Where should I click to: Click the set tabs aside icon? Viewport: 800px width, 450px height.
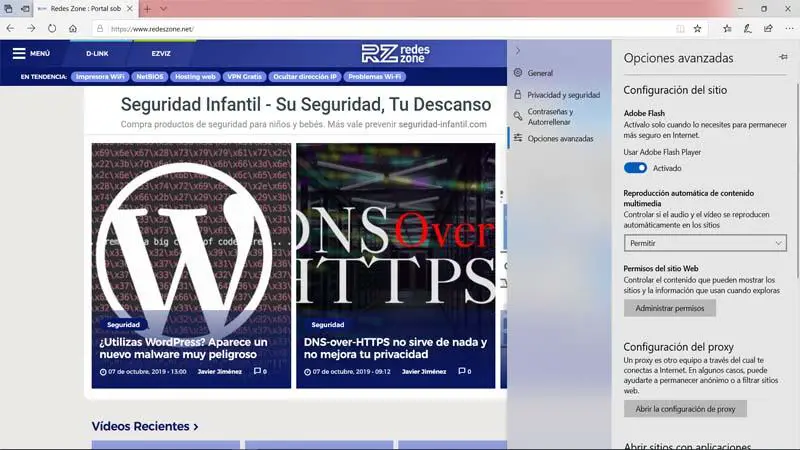pyautogui.click(x=25, y=9)
